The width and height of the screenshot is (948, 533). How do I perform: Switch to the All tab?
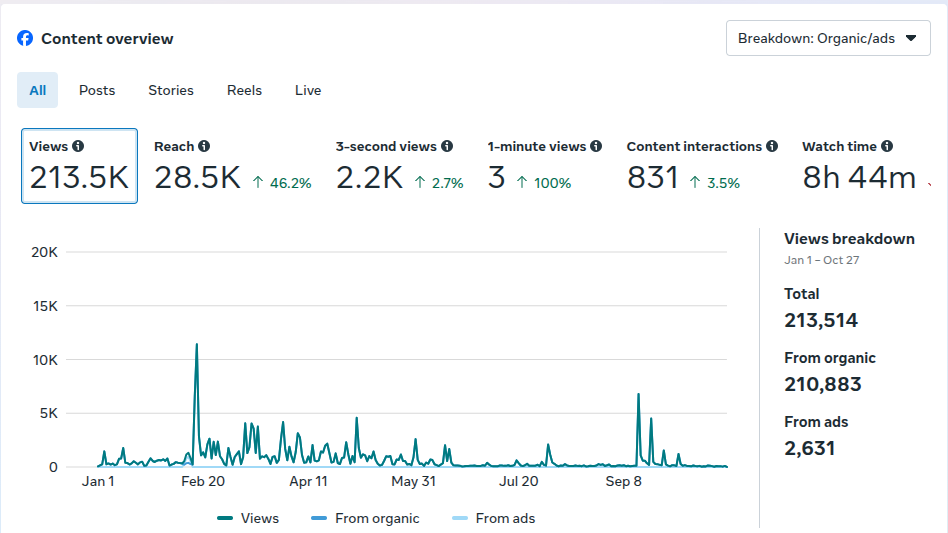(38, 90)
